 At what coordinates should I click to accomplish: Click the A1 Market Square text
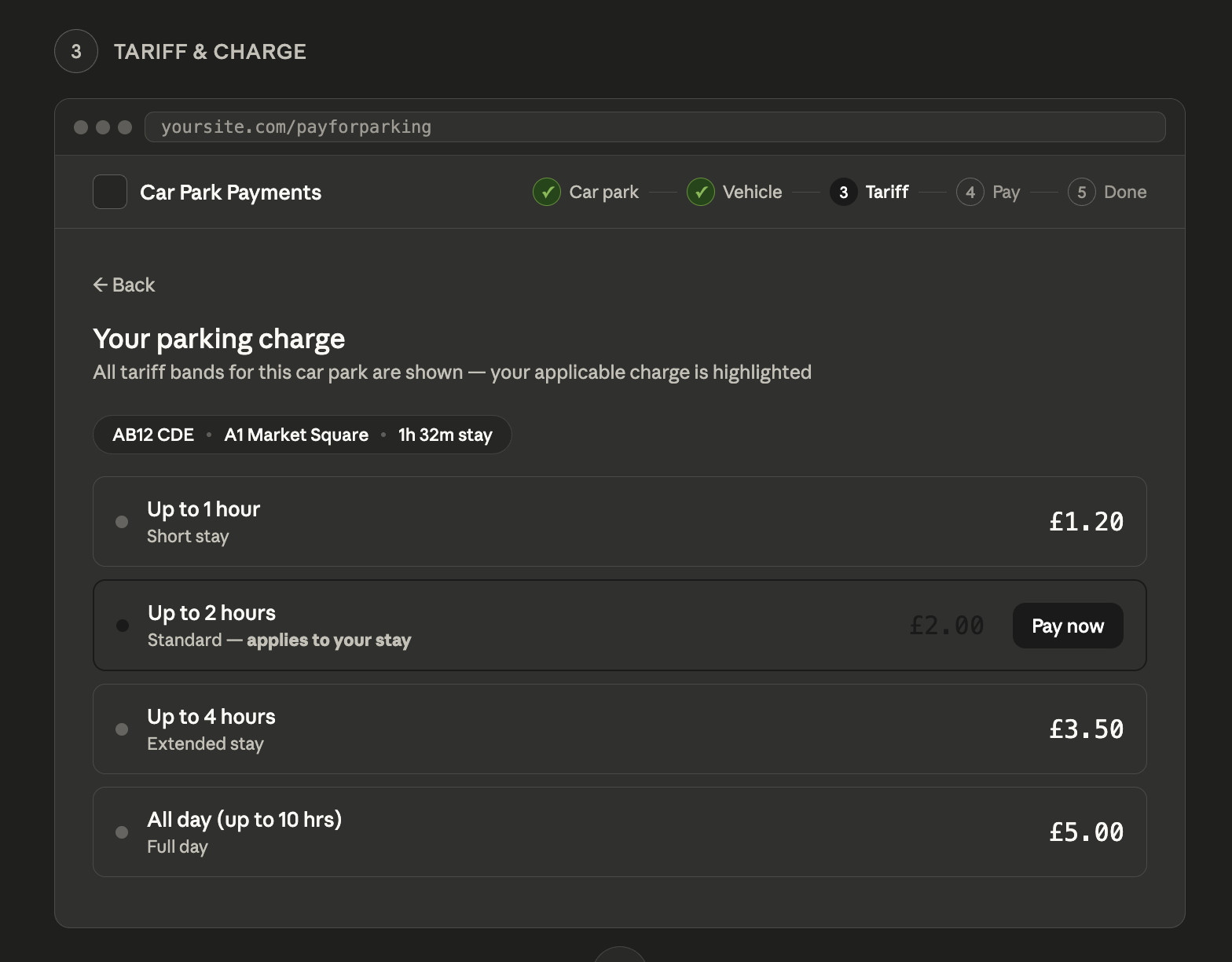point(296,435)
